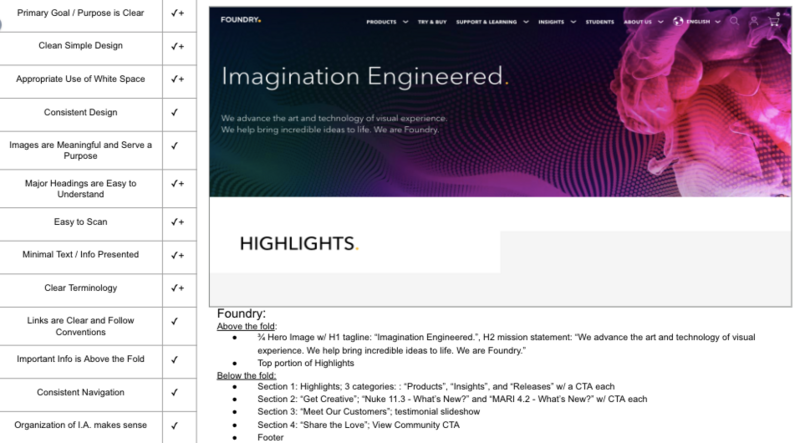Click the Foundry logo in header

[240, 20]
